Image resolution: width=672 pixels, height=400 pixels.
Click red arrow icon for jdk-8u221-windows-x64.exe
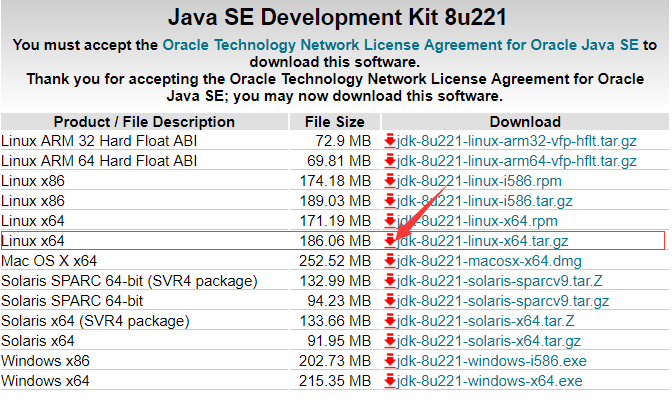click(391, 380)
